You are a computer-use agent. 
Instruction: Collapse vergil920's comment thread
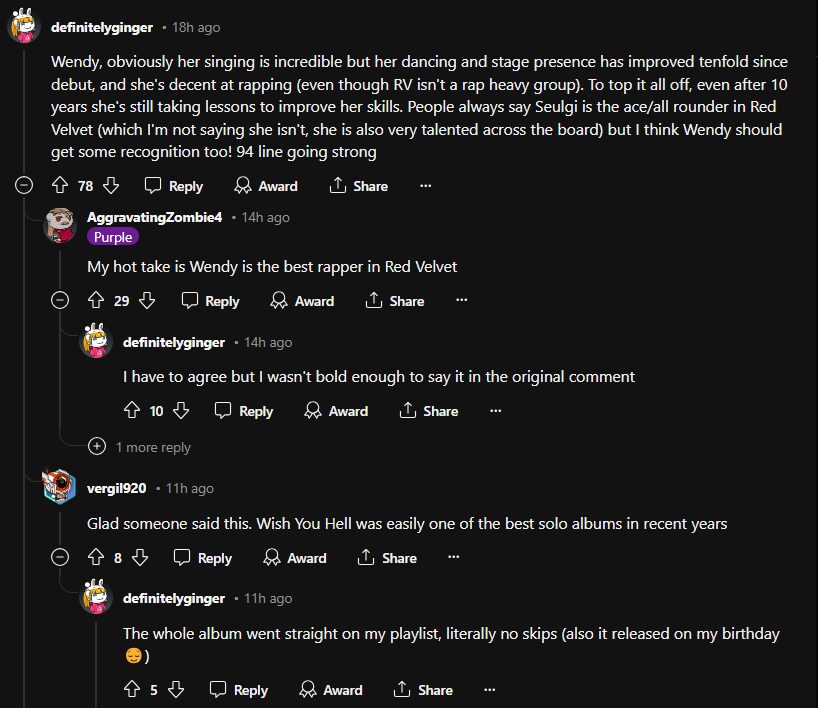click(x=60, y=558)
